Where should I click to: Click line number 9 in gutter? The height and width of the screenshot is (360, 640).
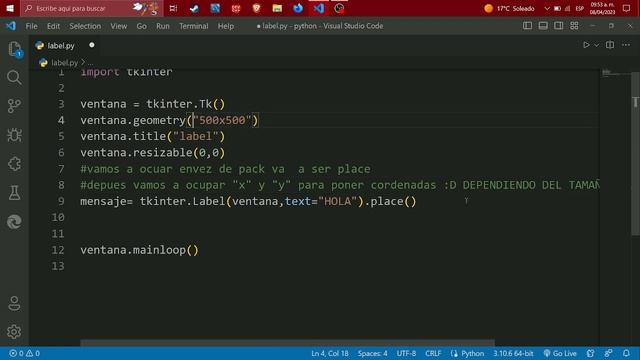[61, 201]
